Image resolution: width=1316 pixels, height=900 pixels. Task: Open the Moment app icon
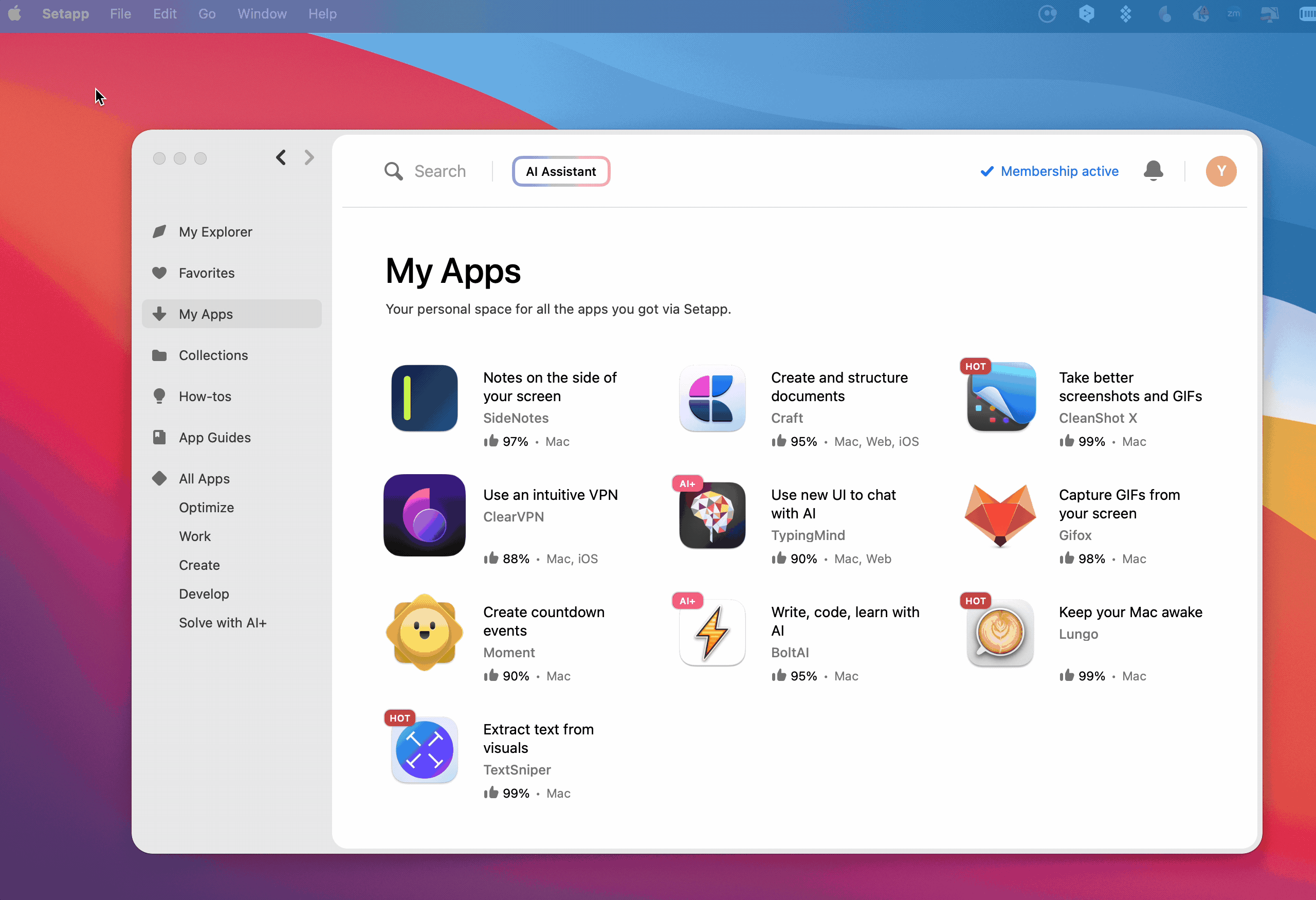tap(424, 632)
